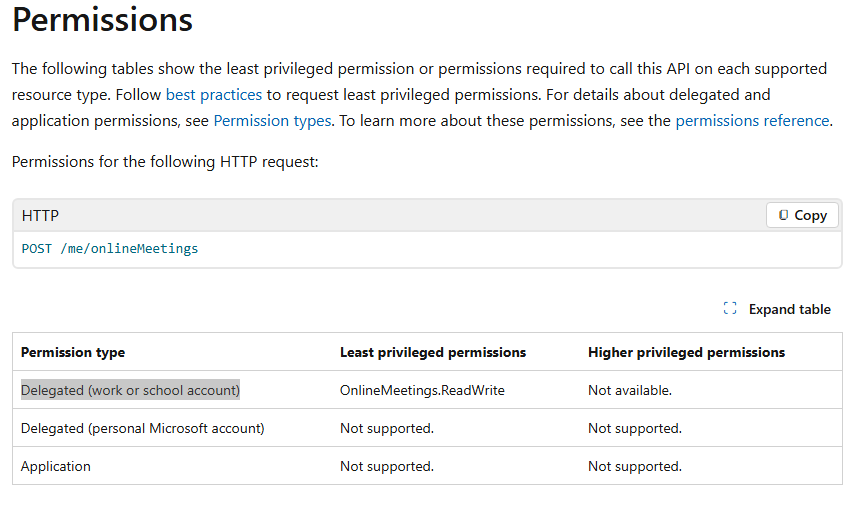Click the expand table brackets icon
Image resolution: width=856 pixels, height=505 pixels.
[730, 309]
